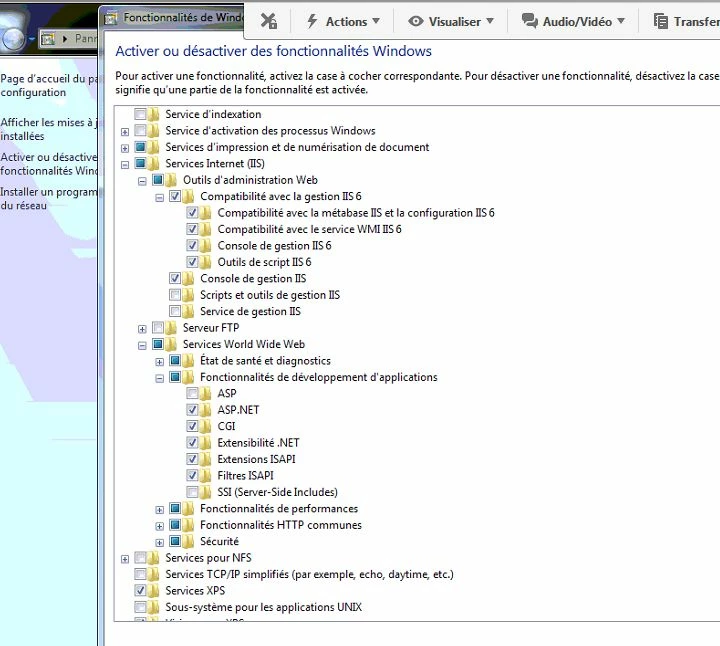Image resolution: width=720 pixels, height=646 pixels.
Task: Expand Services d'impression et de numérisation node
Action: coord(125,148)
